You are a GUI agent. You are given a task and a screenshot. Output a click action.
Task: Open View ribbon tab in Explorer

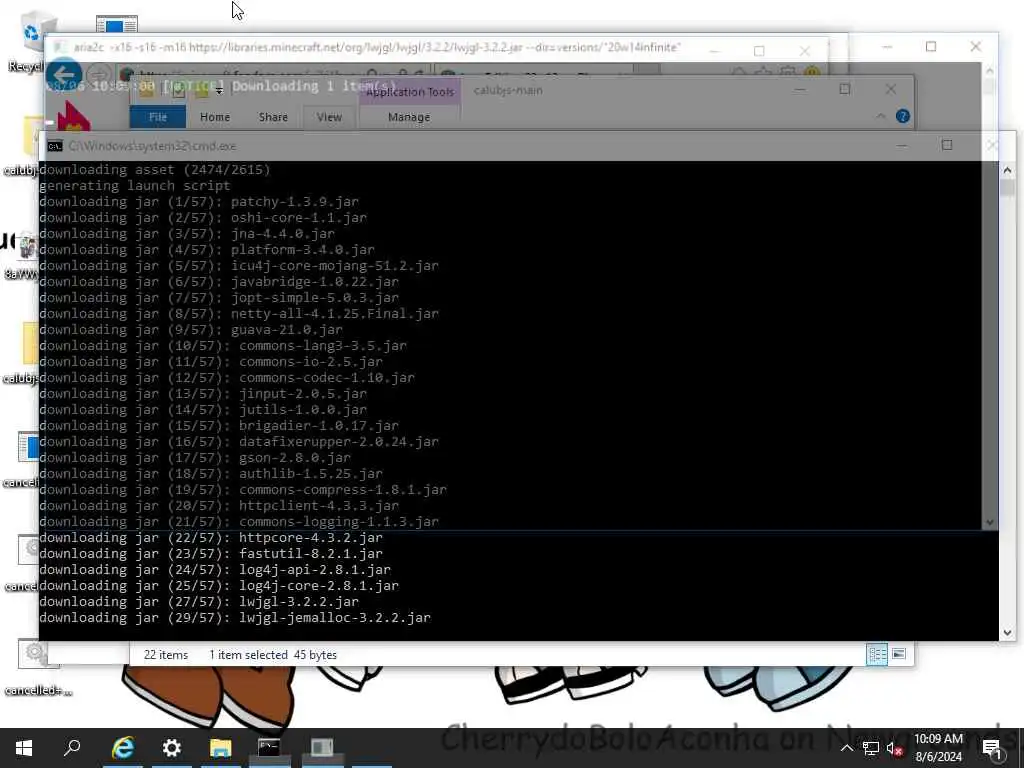pyautogui.click(x=329, y=117)
